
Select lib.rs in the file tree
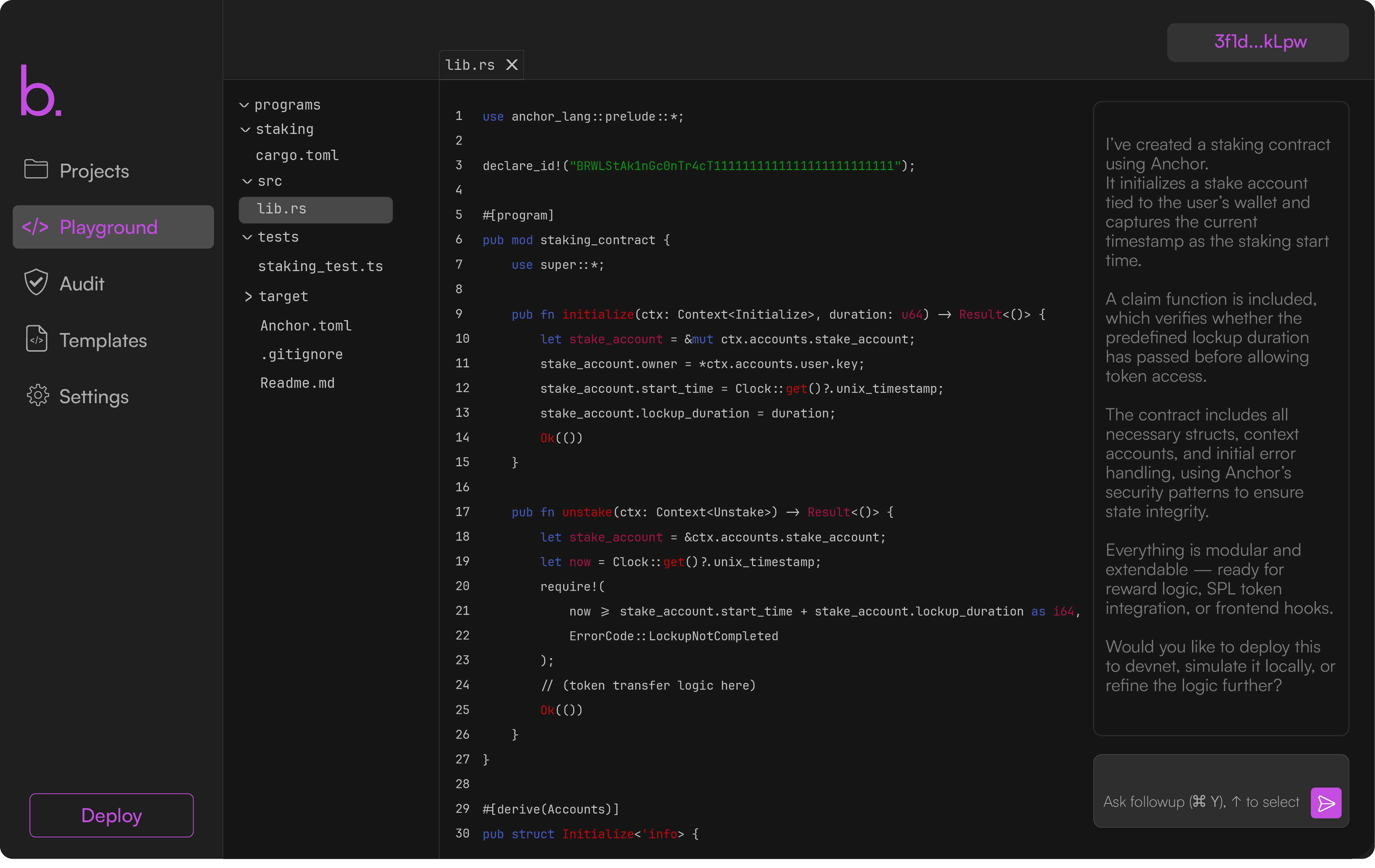pos(316,209)
